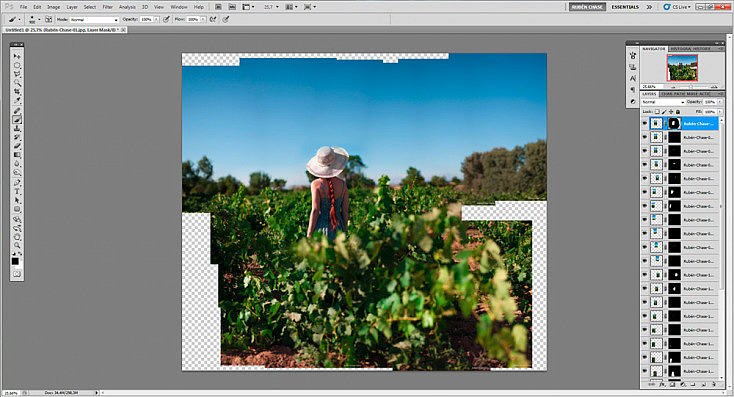The image size is (734, 397).
Task: Select the Shape tool
Action: (17, 210)
